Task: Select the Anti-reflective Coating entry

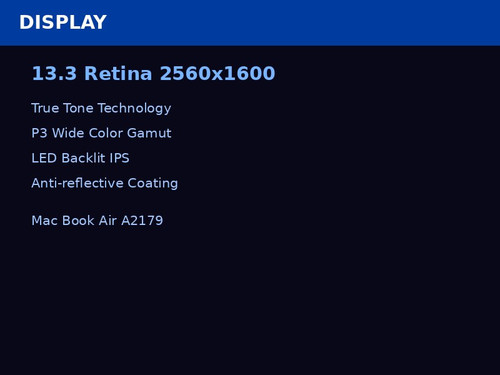Action: (105, 183)
